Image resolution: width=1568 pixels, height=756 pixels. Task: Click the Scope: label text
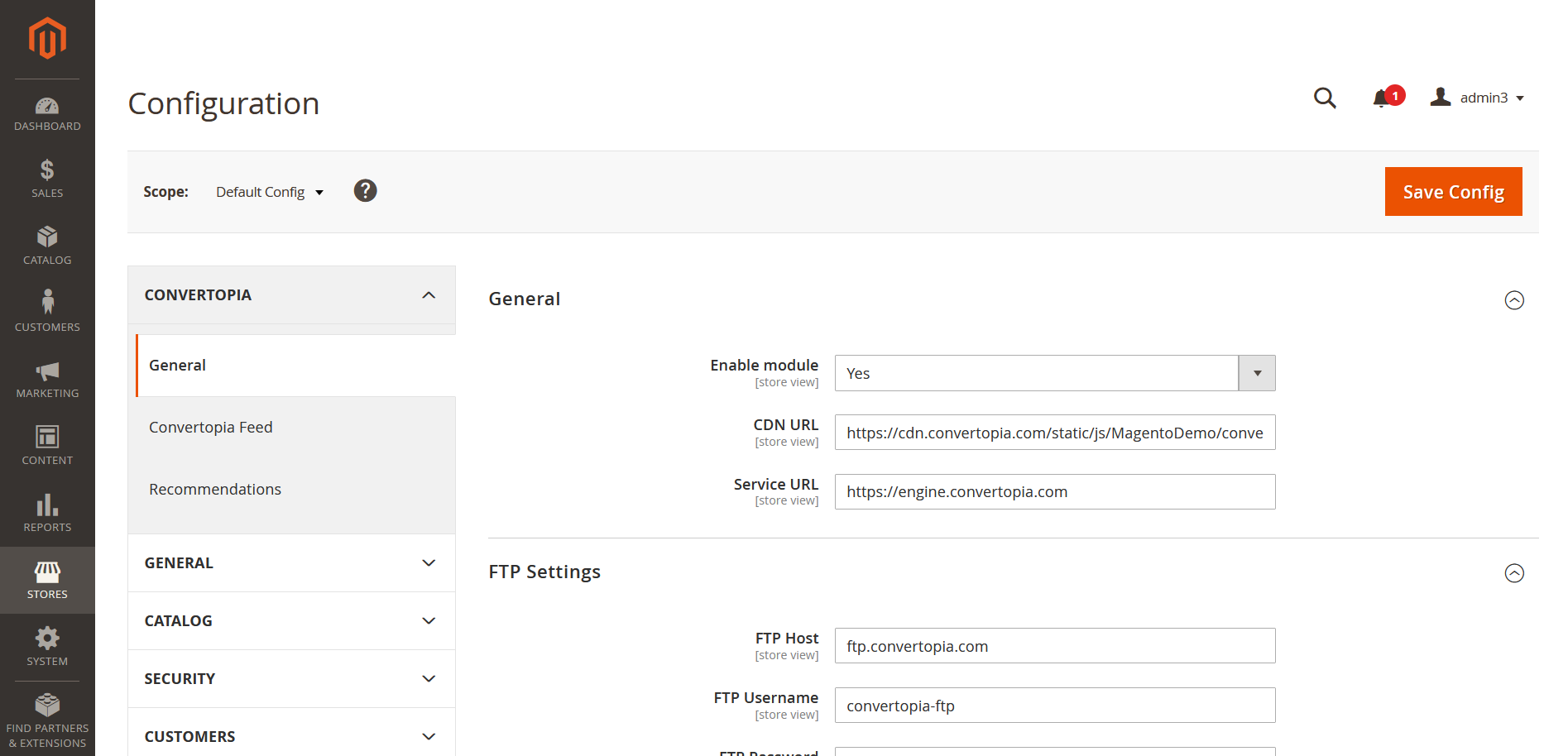coord(165,192)
